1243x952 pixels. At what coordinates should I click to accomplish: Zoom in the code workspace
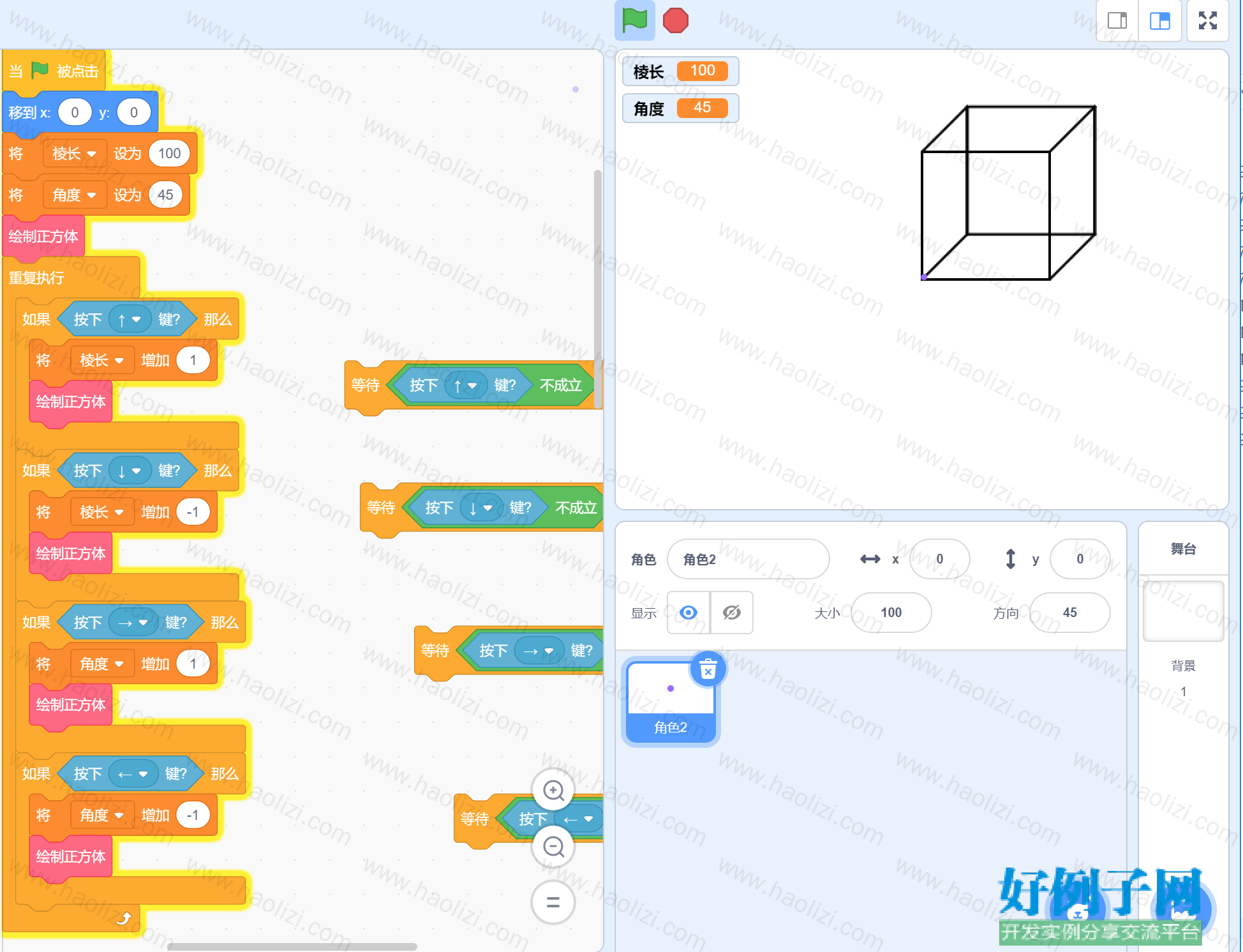[553, 791]
